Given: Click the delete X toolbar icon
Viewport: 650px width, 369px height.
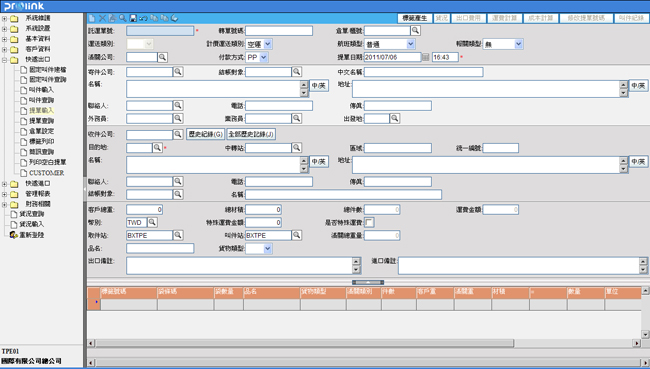Looking at the screenshot, I should 102,18.
